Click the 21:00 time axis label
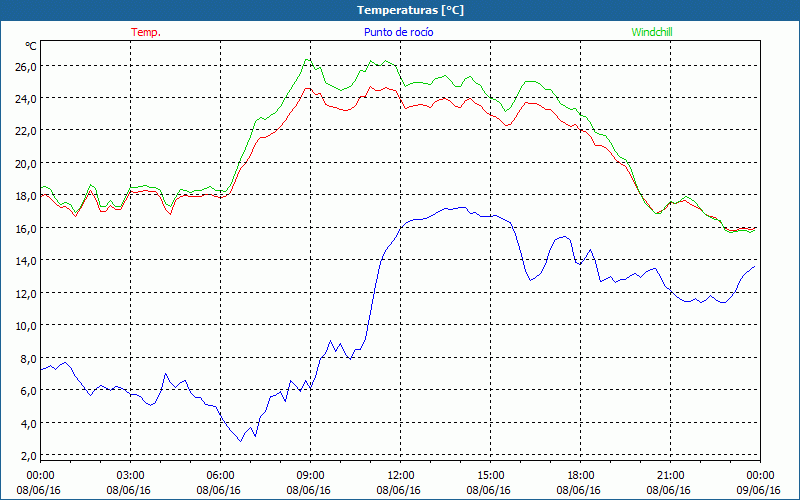Viewport: 800px width, 500px height. [670, 475]
